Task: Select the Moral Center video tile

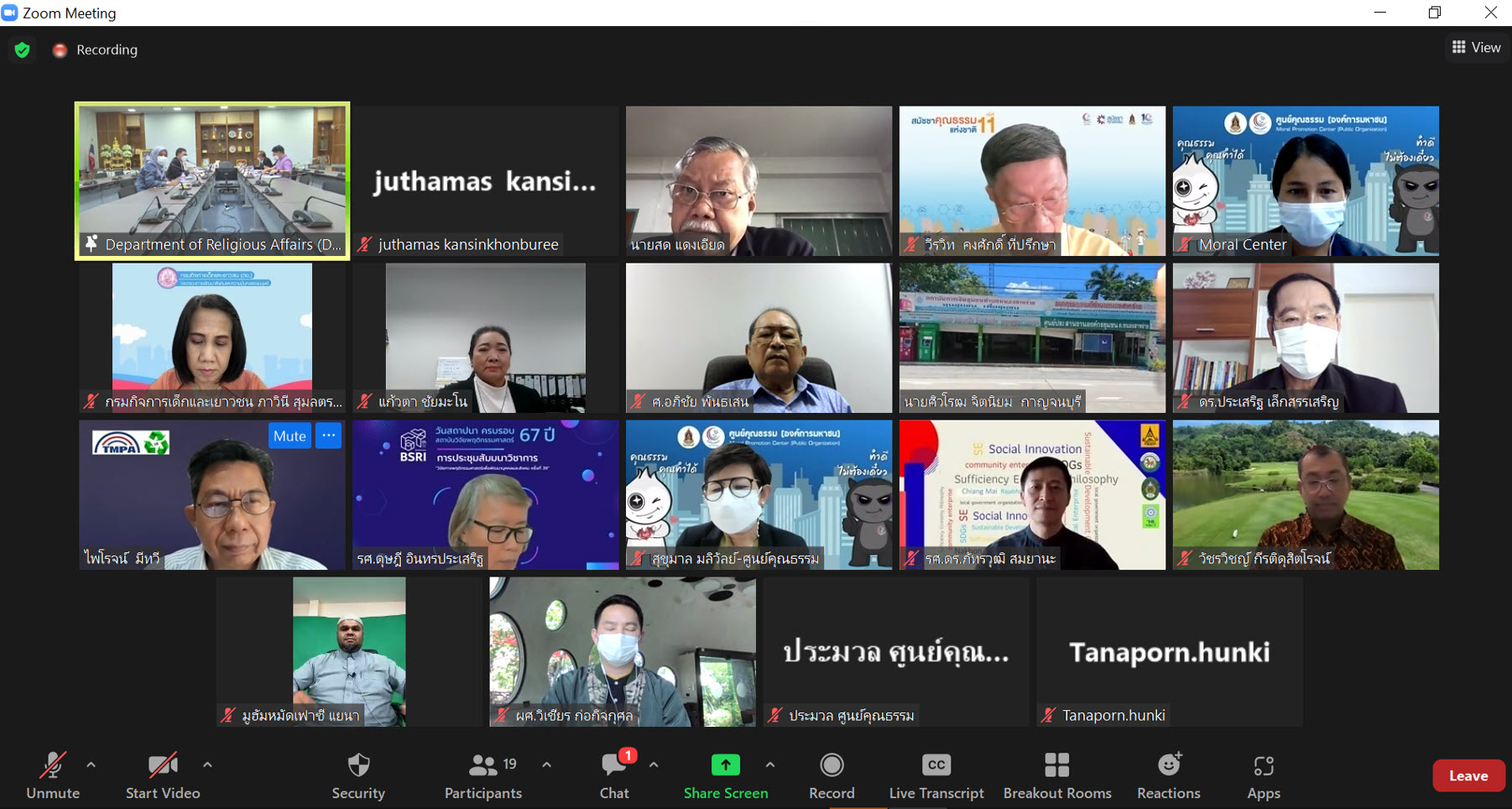Action: coord(1306,181)
